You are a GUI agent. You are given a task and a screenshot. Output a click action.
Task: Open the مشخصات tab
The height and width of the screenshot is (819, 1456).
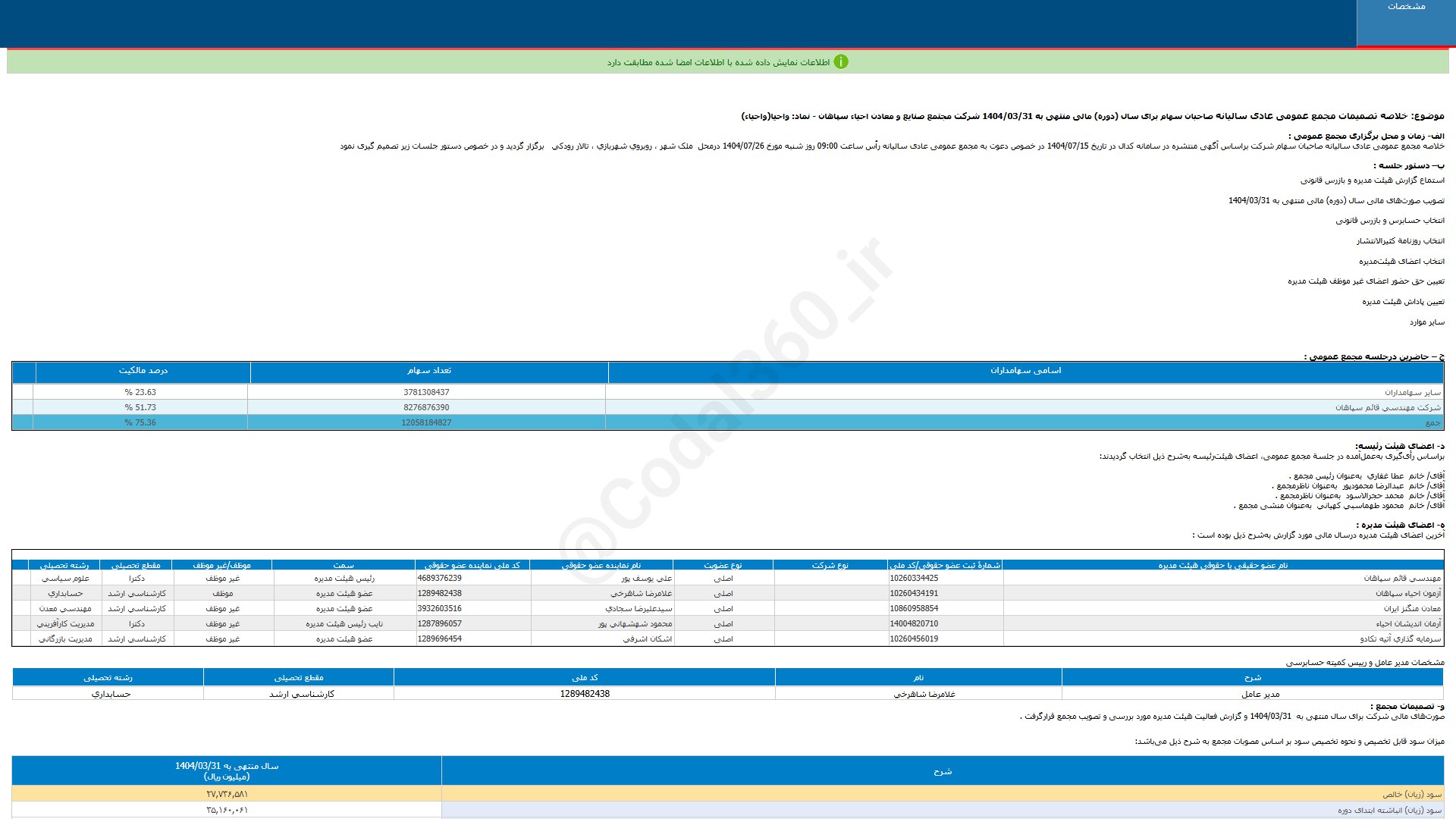(1405, 7)
